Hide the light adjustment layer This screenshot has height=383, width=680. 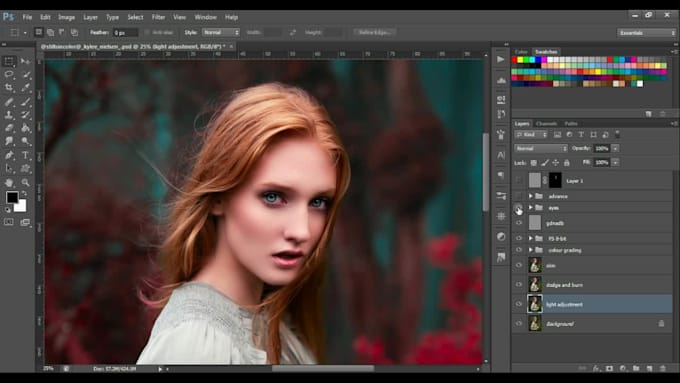(x=519, y=304)
